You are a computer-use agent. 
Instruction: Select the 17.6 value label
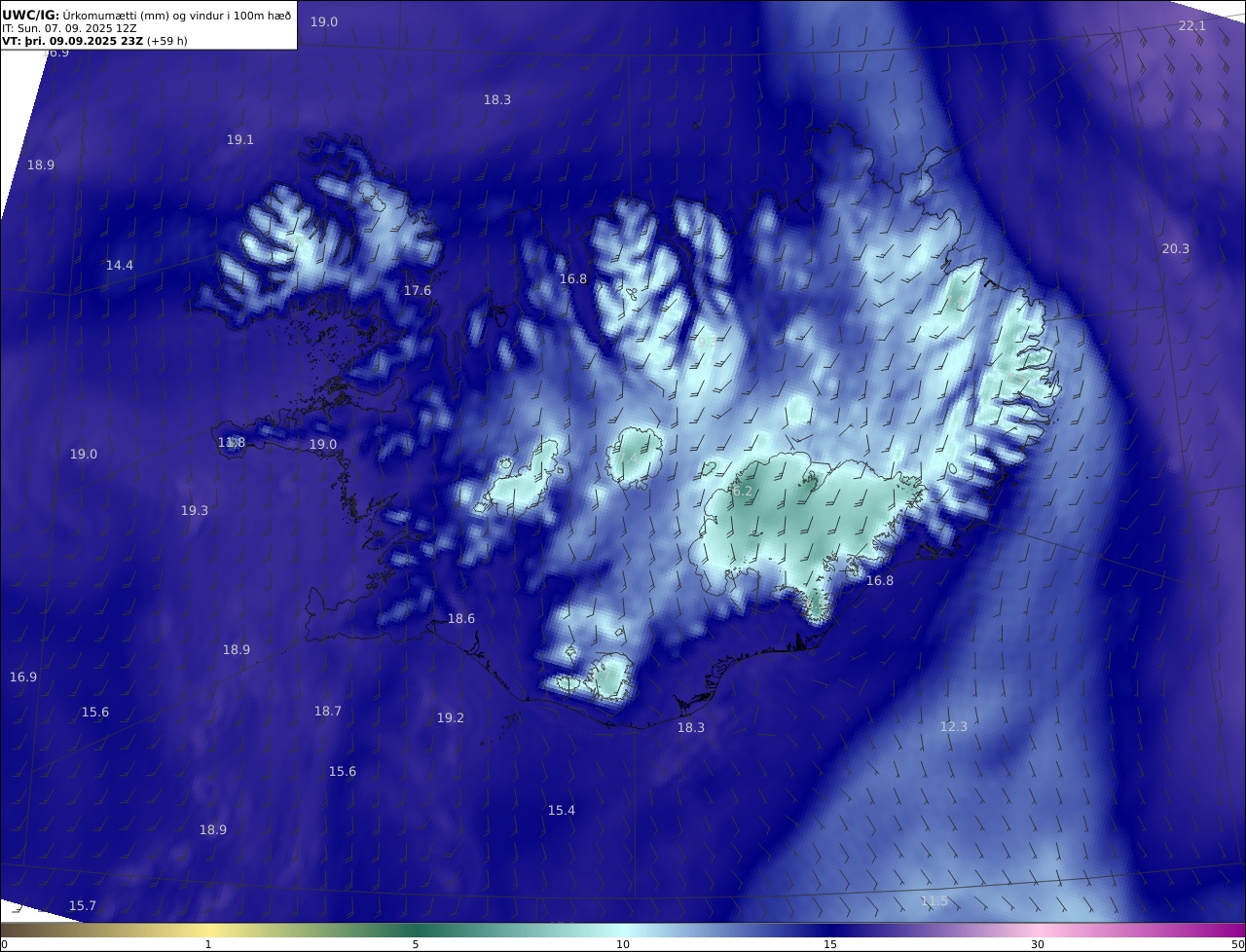tap(418, 290)
